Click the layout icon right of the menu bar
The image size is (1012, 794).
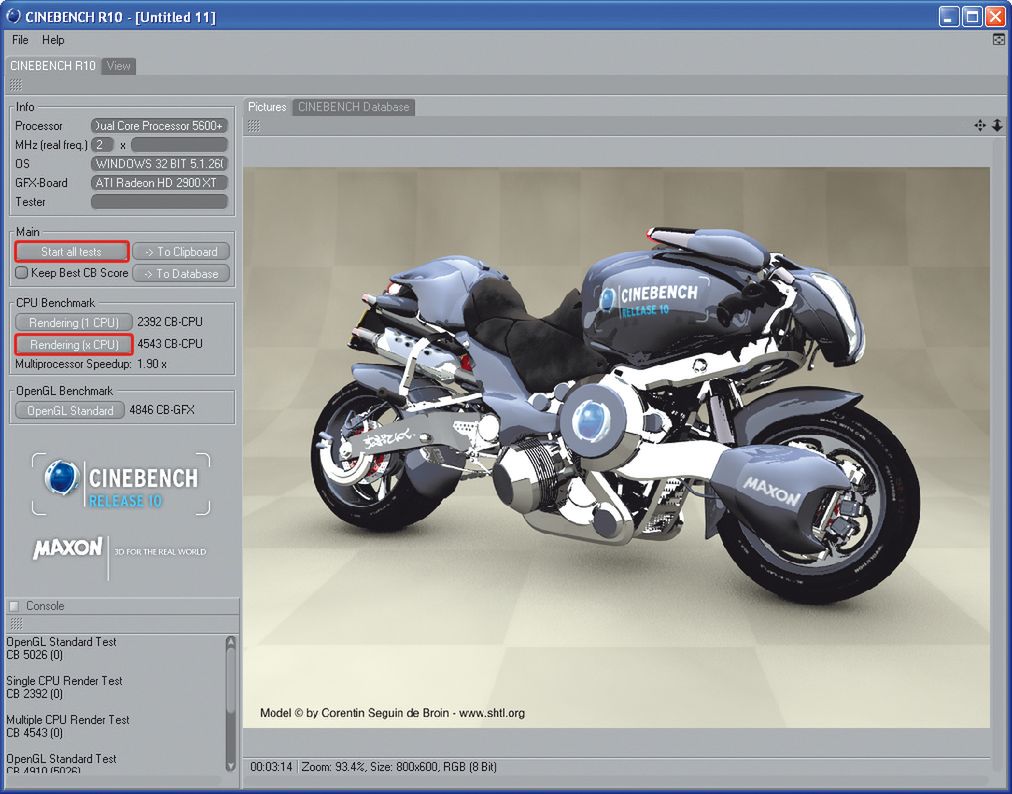998,40
